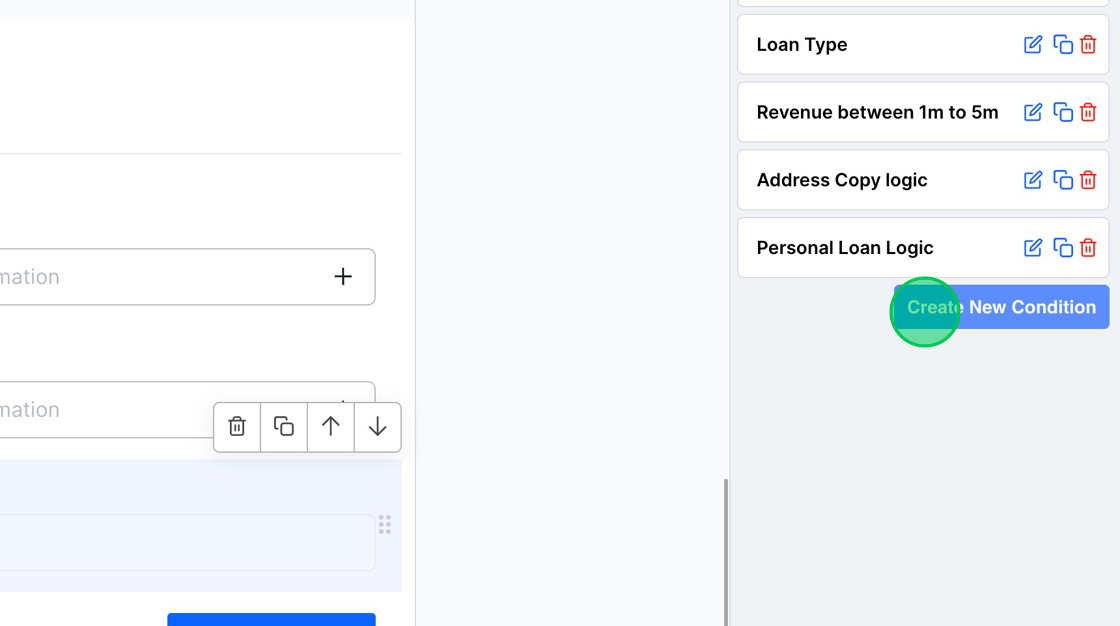Screen dimensions: 1120x626
Task: Delete the Personal Loan Logic condition
Action: (1088, 248)
